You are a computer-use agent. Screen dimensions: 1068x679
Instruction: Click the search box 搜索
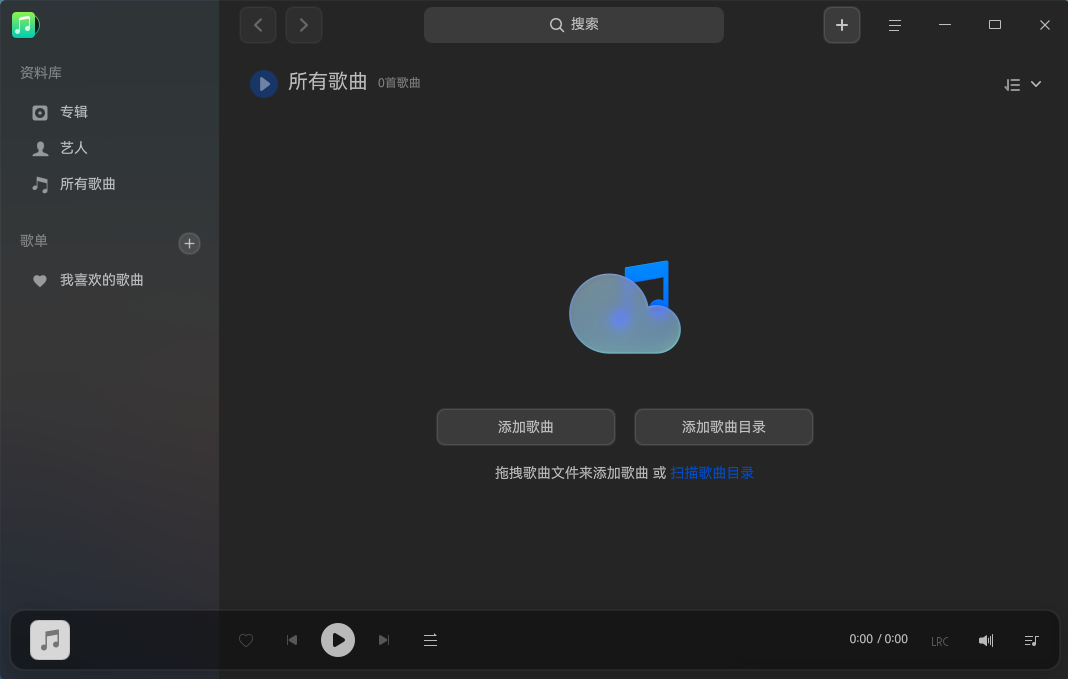(x=574, y=25)
